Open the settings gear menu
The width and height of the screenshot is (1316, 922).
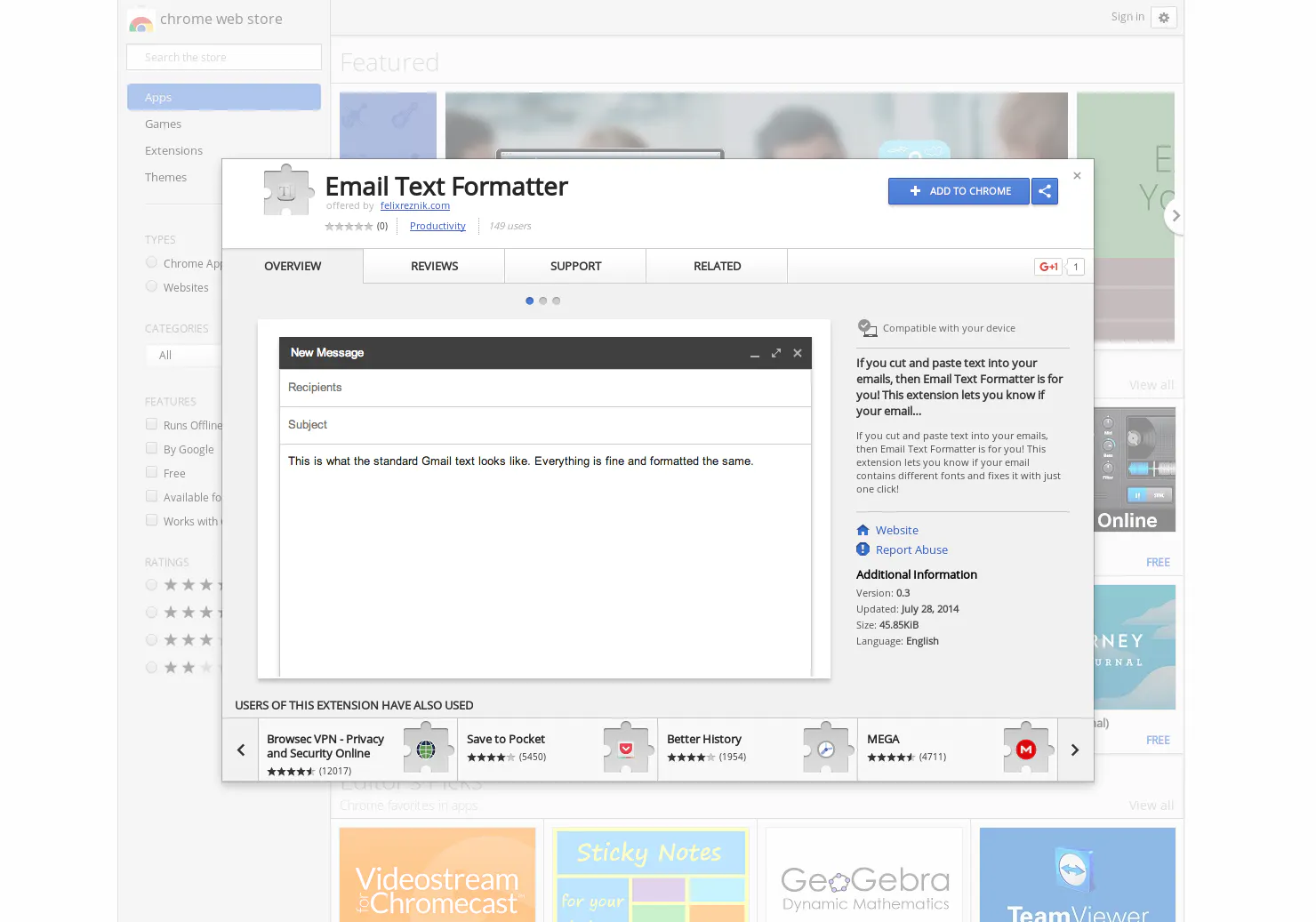(1164, 18)
